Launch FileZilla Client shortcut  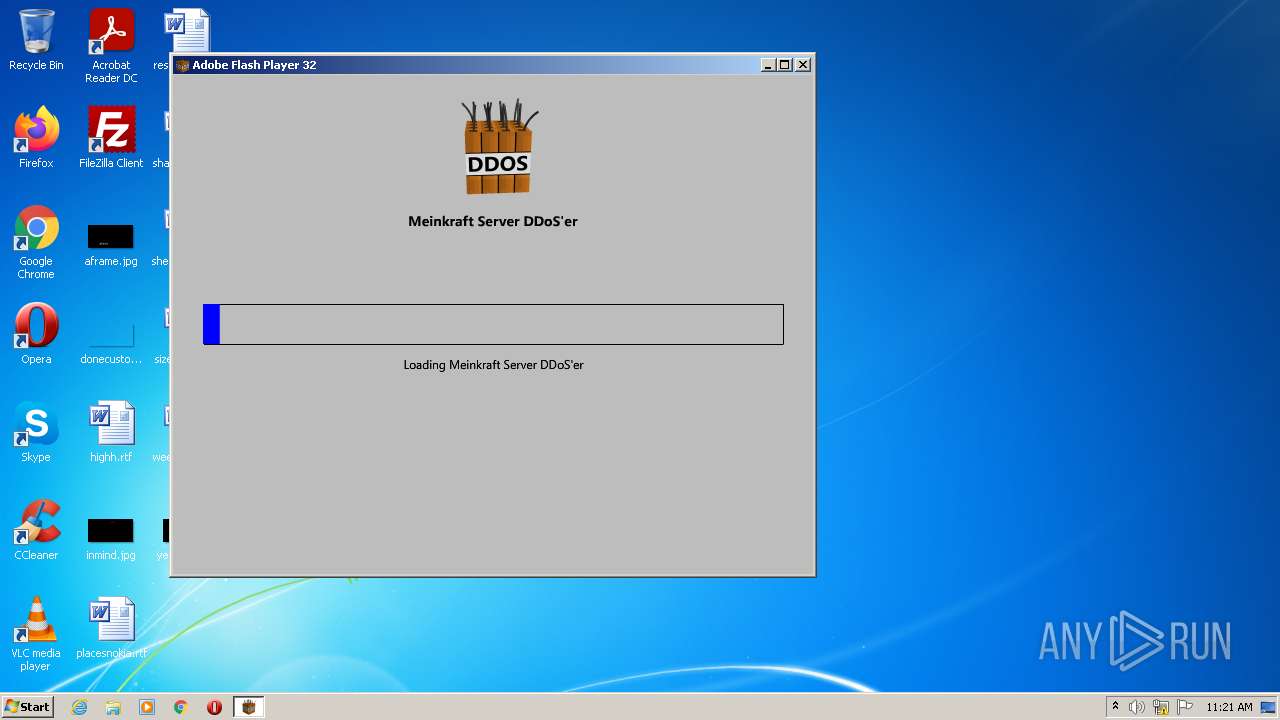point(111,137)
